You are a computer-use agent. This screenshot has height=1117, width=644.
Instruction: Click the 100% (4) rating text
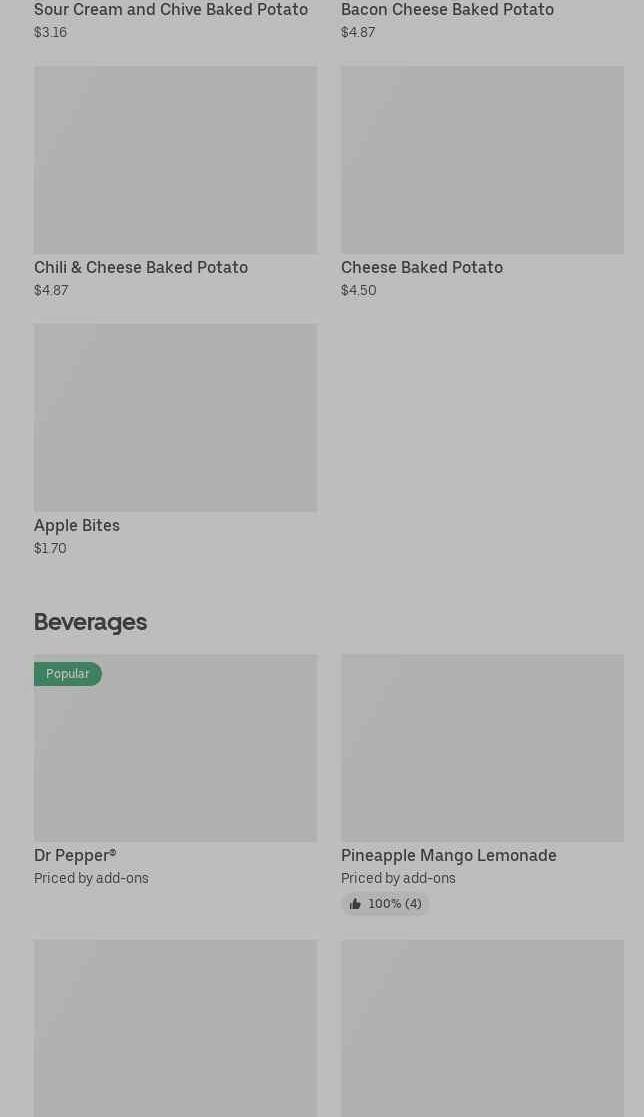[395, 904]
